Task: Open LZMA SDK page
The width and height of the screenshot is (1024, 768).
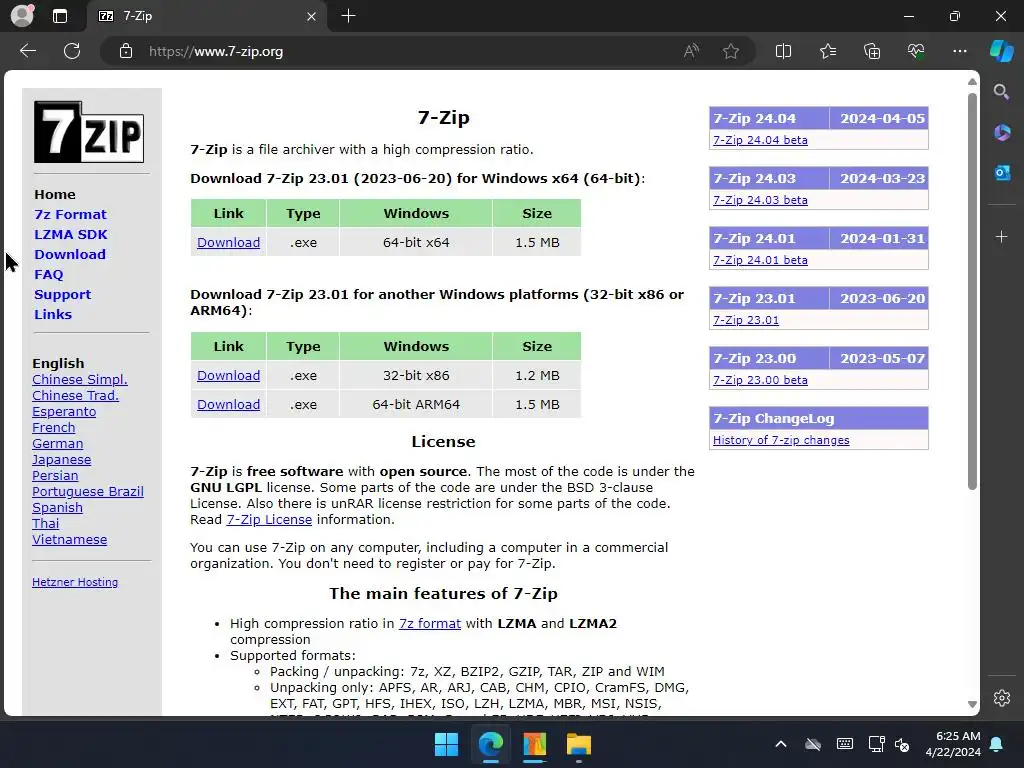Action: click(71, 234)
